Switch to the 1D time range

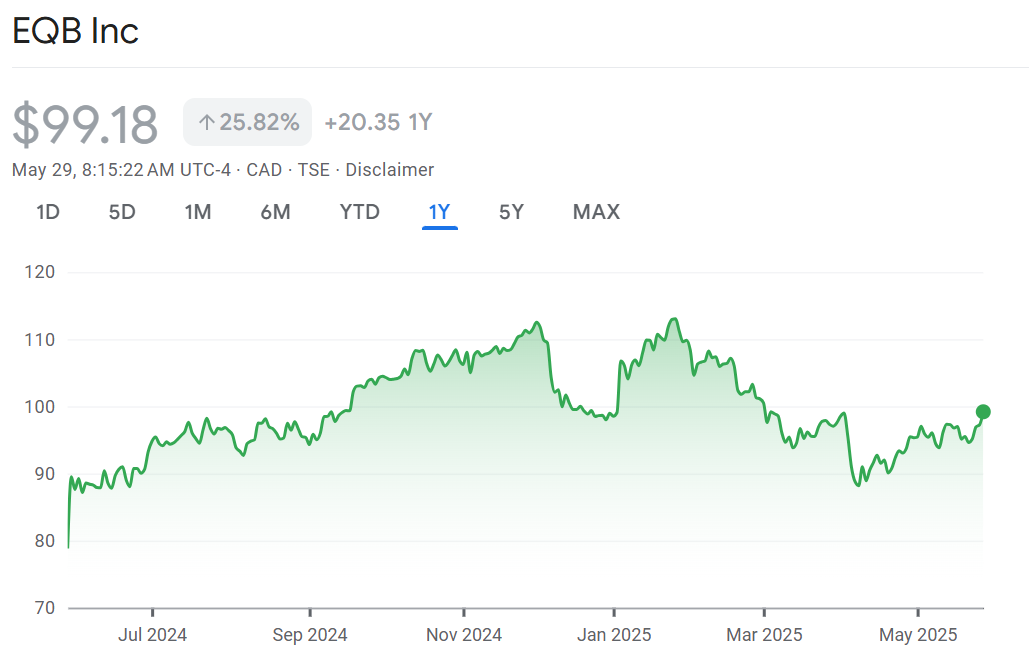click(x=48, y=212)
